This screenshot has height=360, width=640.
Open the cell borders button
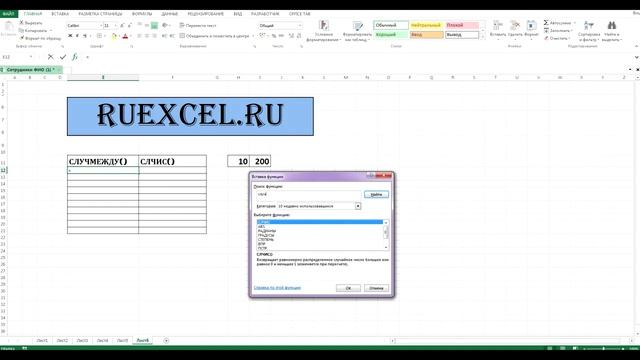click(x=99, y=36)
